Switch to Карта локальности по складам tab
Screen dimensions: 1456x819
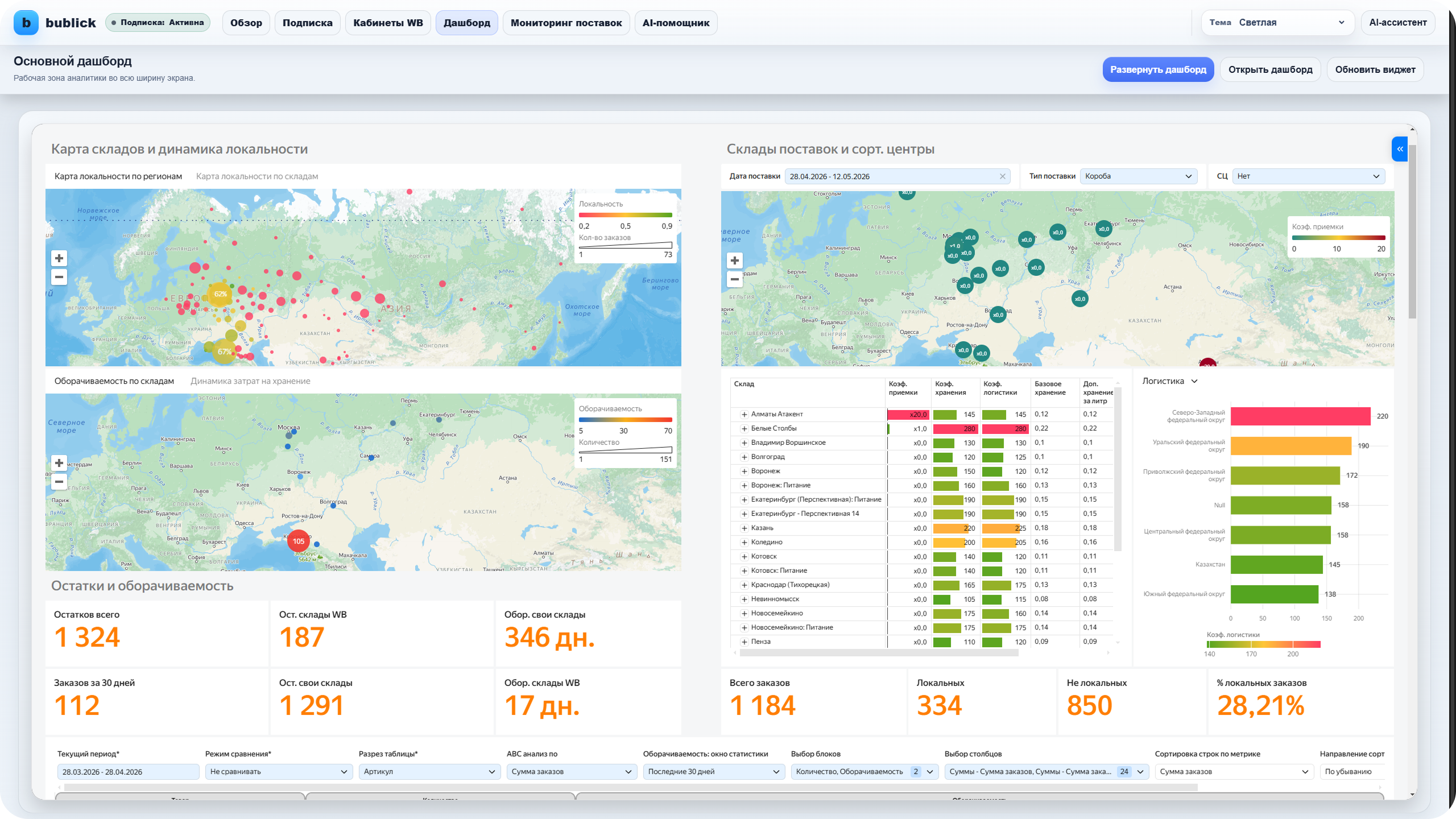pyautogui.click(x=257, y=176)
